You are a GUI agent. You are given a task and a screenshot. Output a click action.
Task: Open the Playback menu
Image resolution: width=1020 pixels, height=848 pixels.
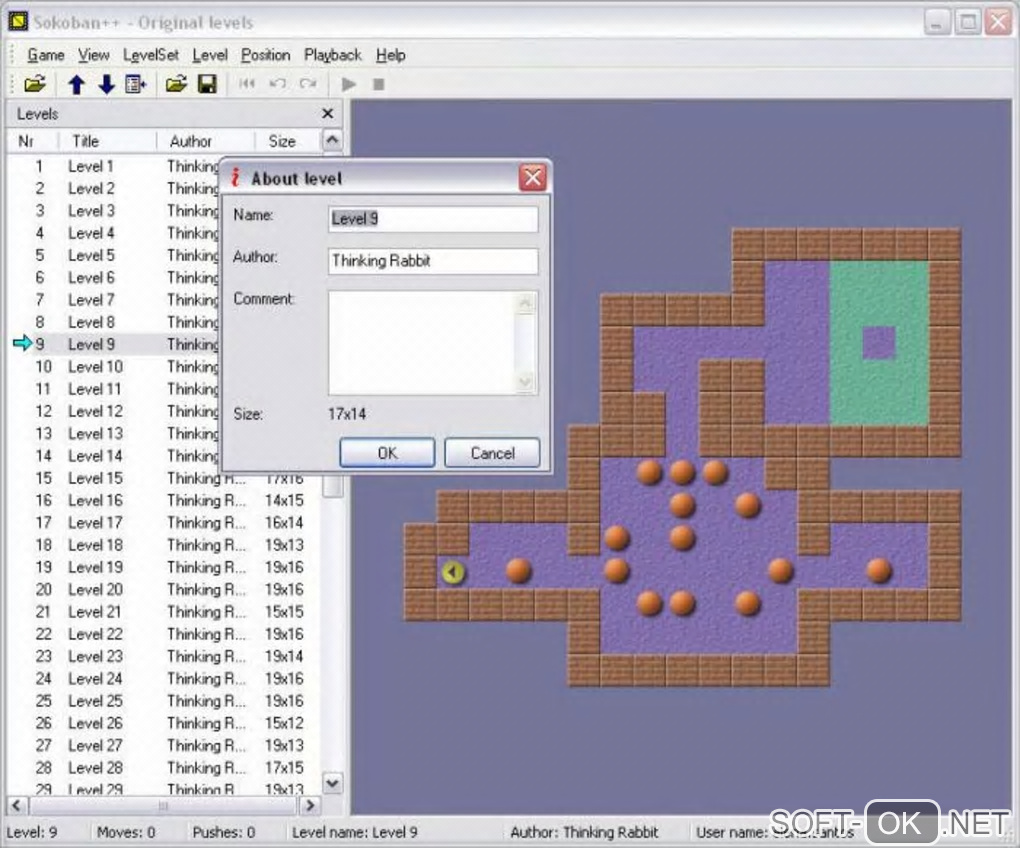click(x=332, y=55)
